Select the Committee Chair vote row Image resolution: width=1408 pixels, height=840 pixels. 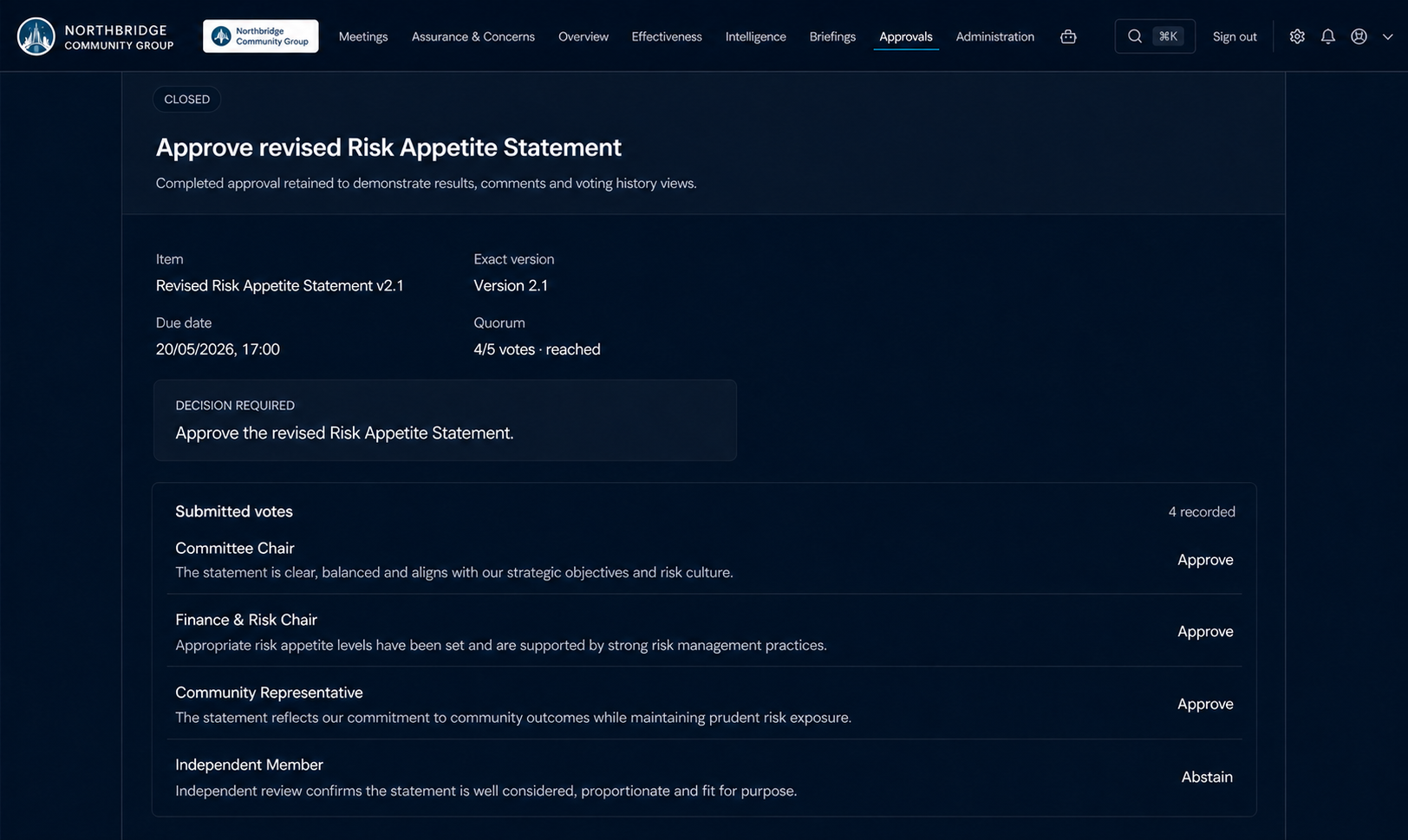(704, 559)
